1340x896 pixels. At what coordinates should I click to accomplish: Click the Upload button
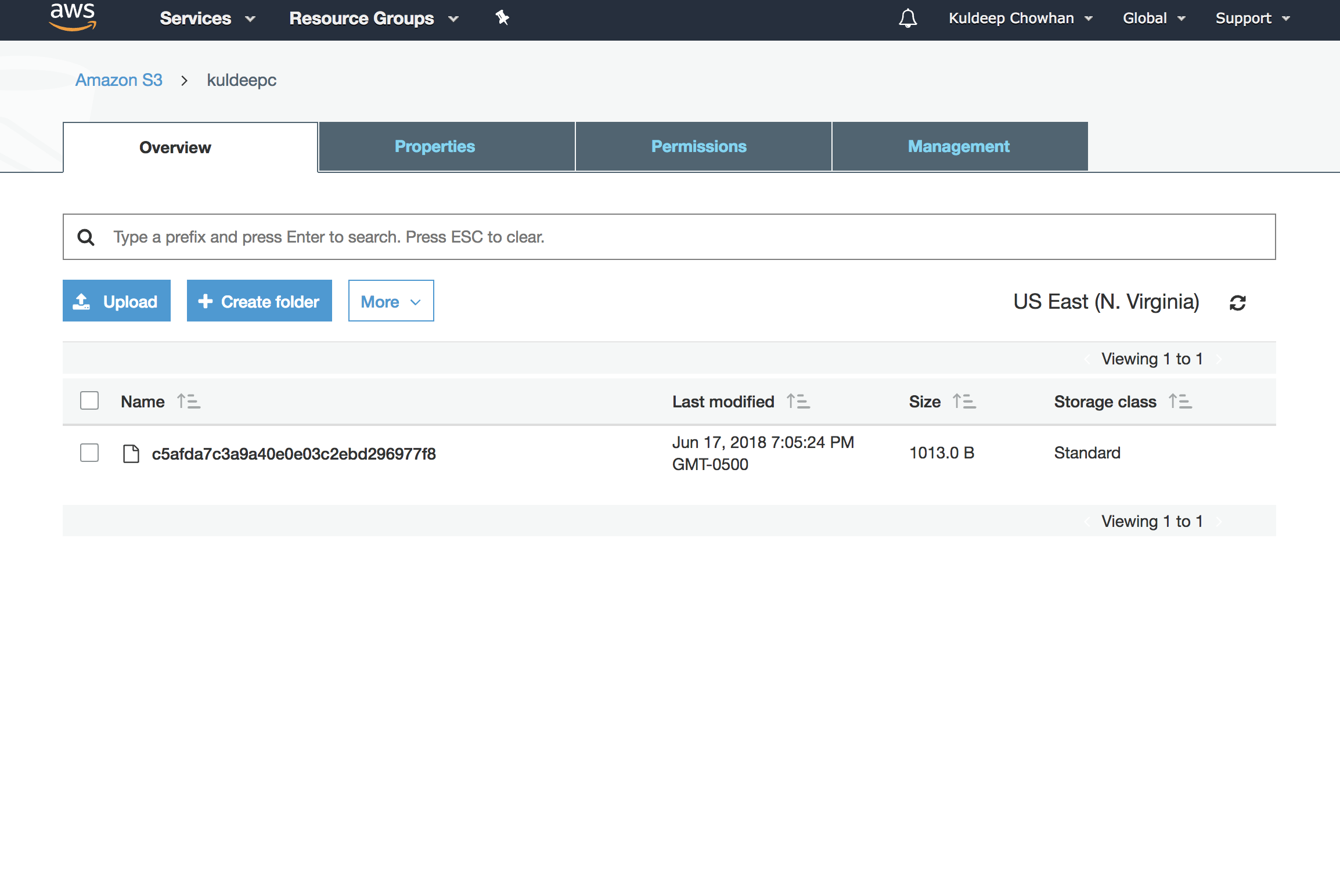tap(117, 301)
